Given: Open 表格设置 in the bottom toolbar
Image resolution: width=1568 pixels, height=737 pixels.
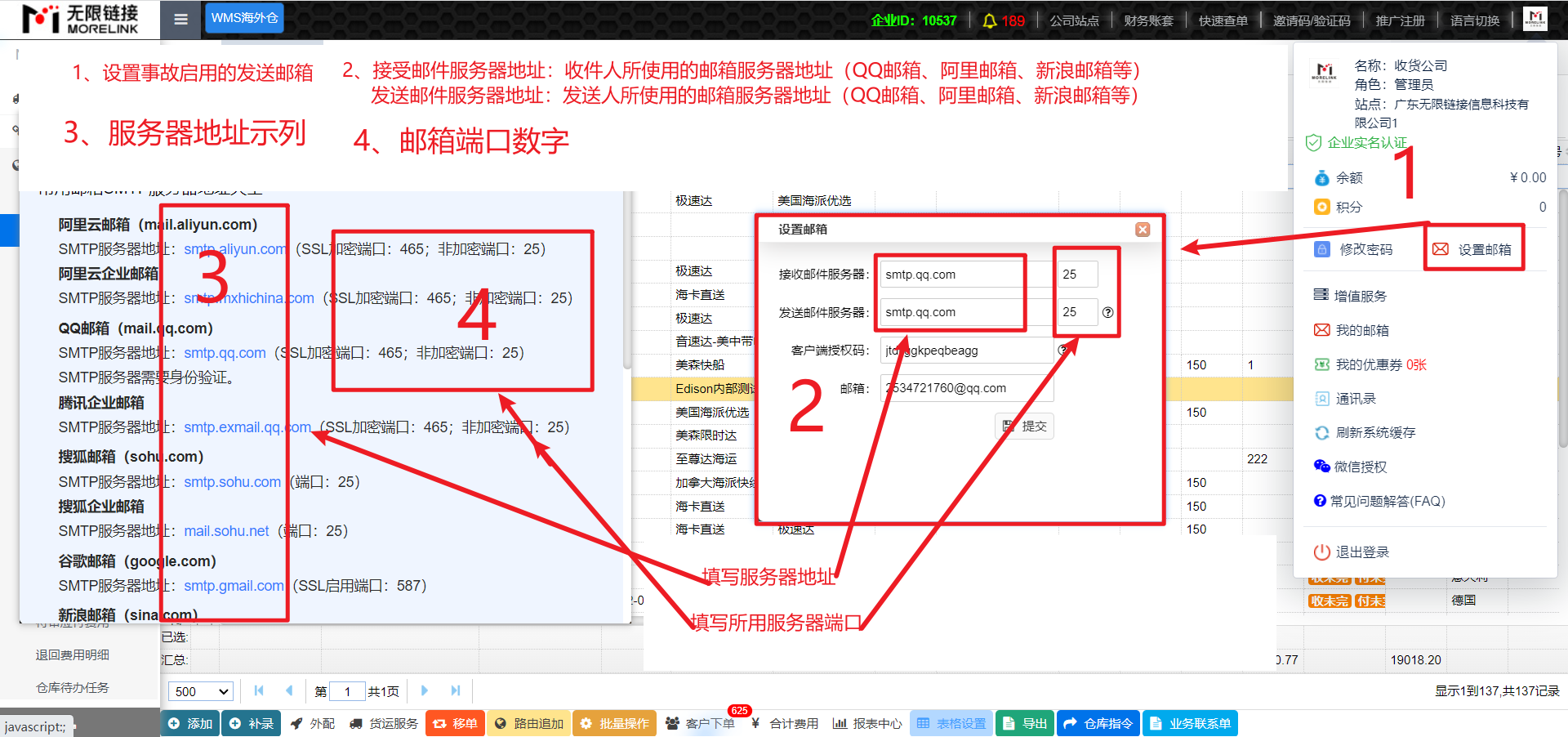Looking at the screenshot, I should (x=951, y=723).
